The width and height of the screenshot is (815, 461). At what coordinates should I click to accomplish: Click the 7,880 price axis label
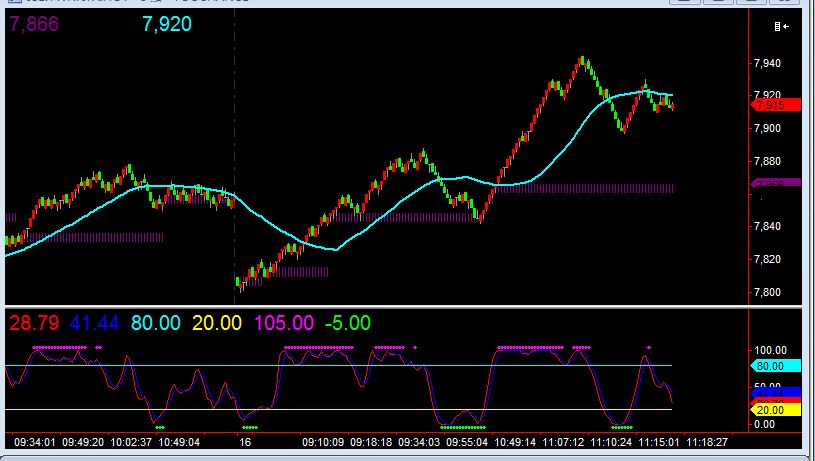click(767, 162)
